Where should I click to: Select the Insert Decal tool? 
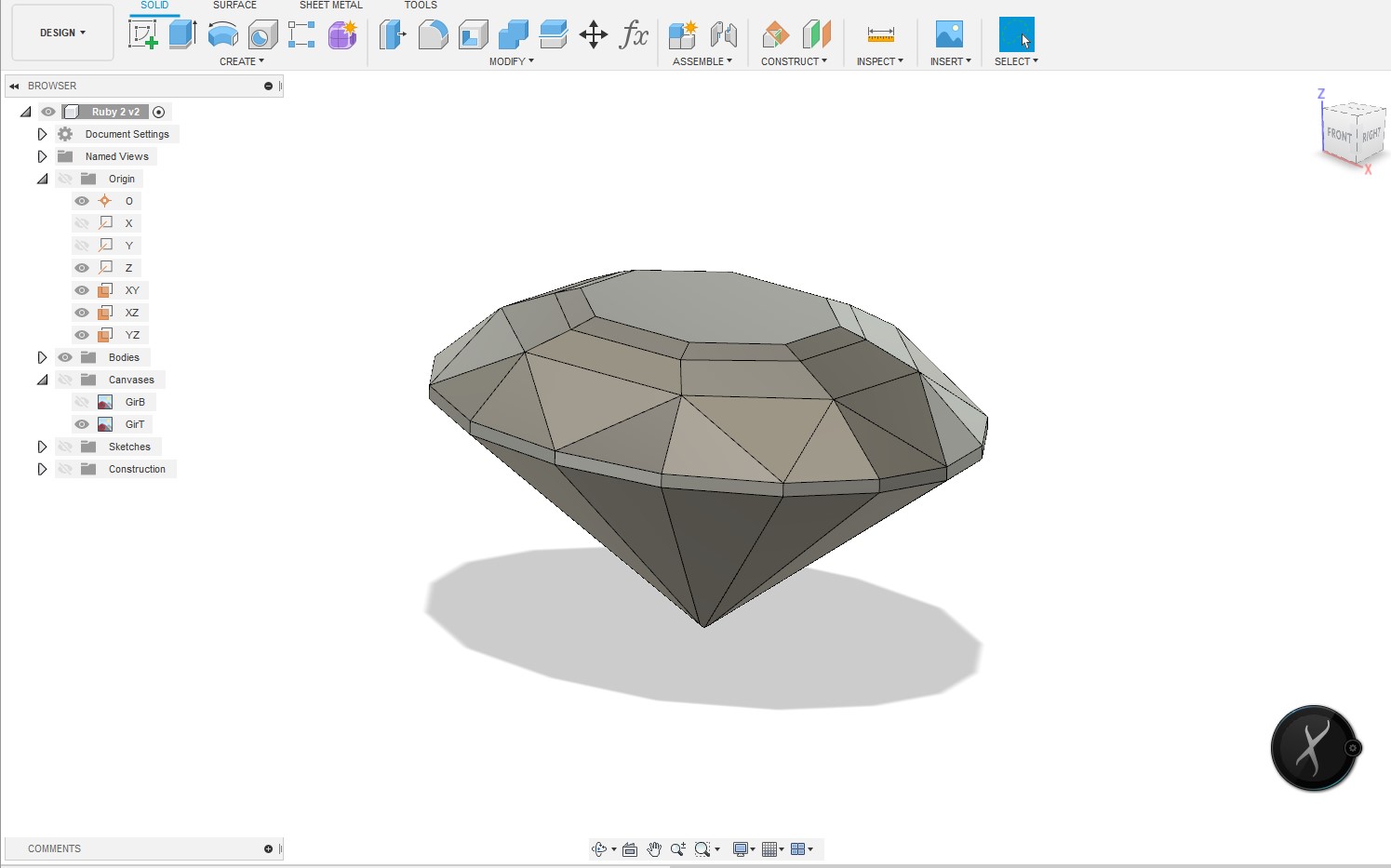point(949,34)
